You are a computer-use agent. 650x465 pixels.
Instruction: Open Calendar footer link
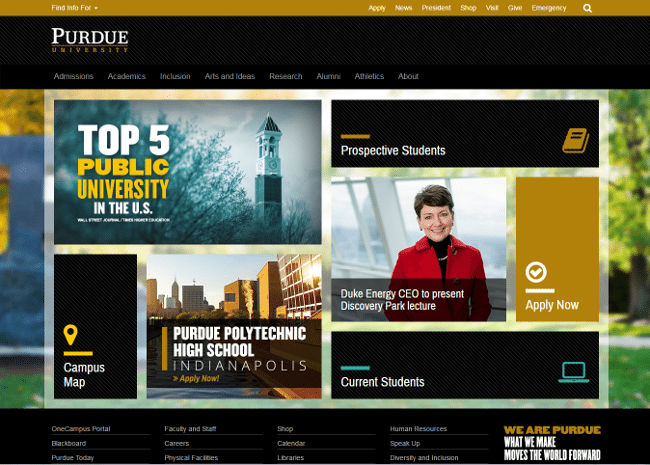[x=291, y=443]
